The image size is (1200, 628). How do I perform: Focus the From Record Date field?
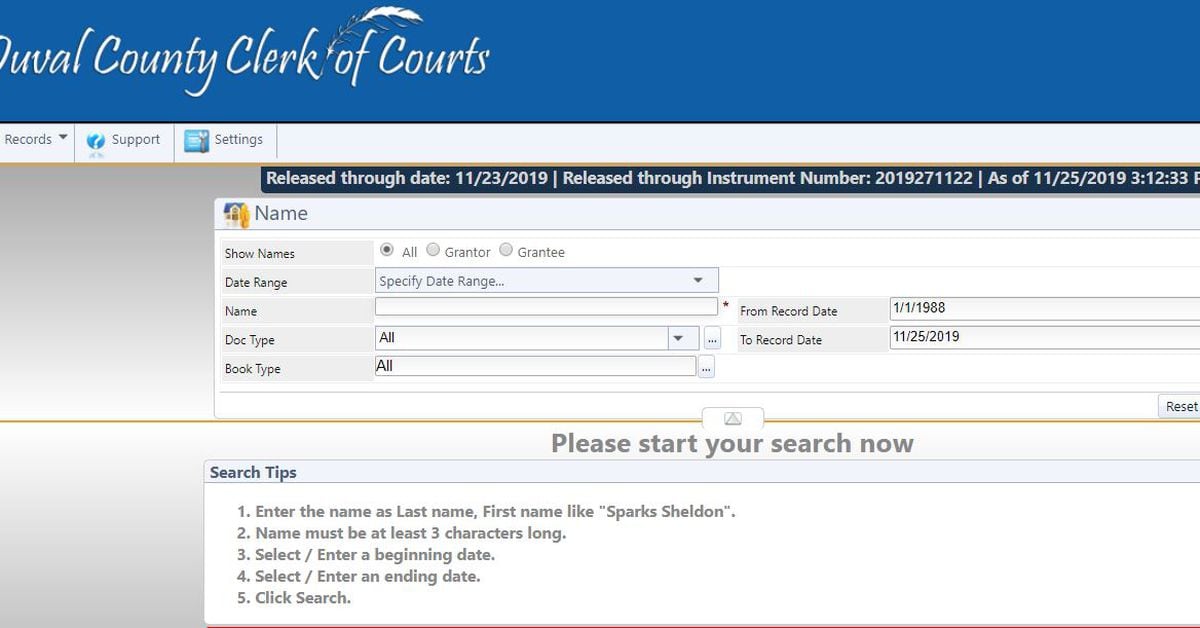(1040, 309)
